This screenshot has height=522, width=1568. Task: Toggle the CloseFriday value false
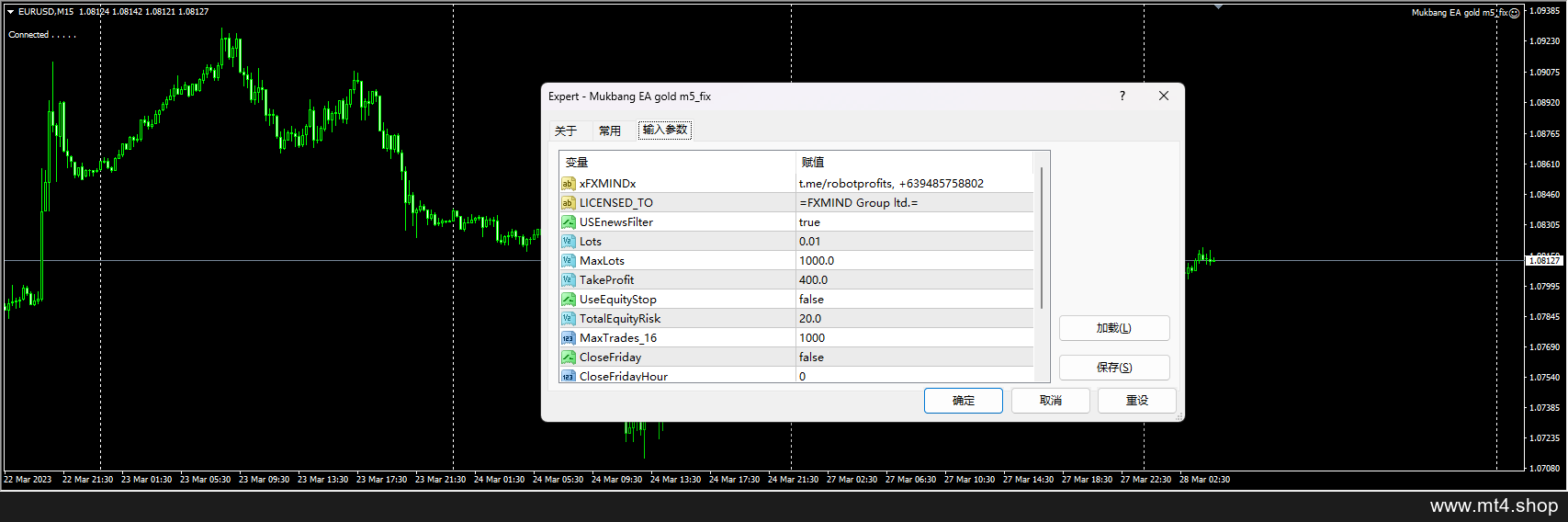(915, 357)
